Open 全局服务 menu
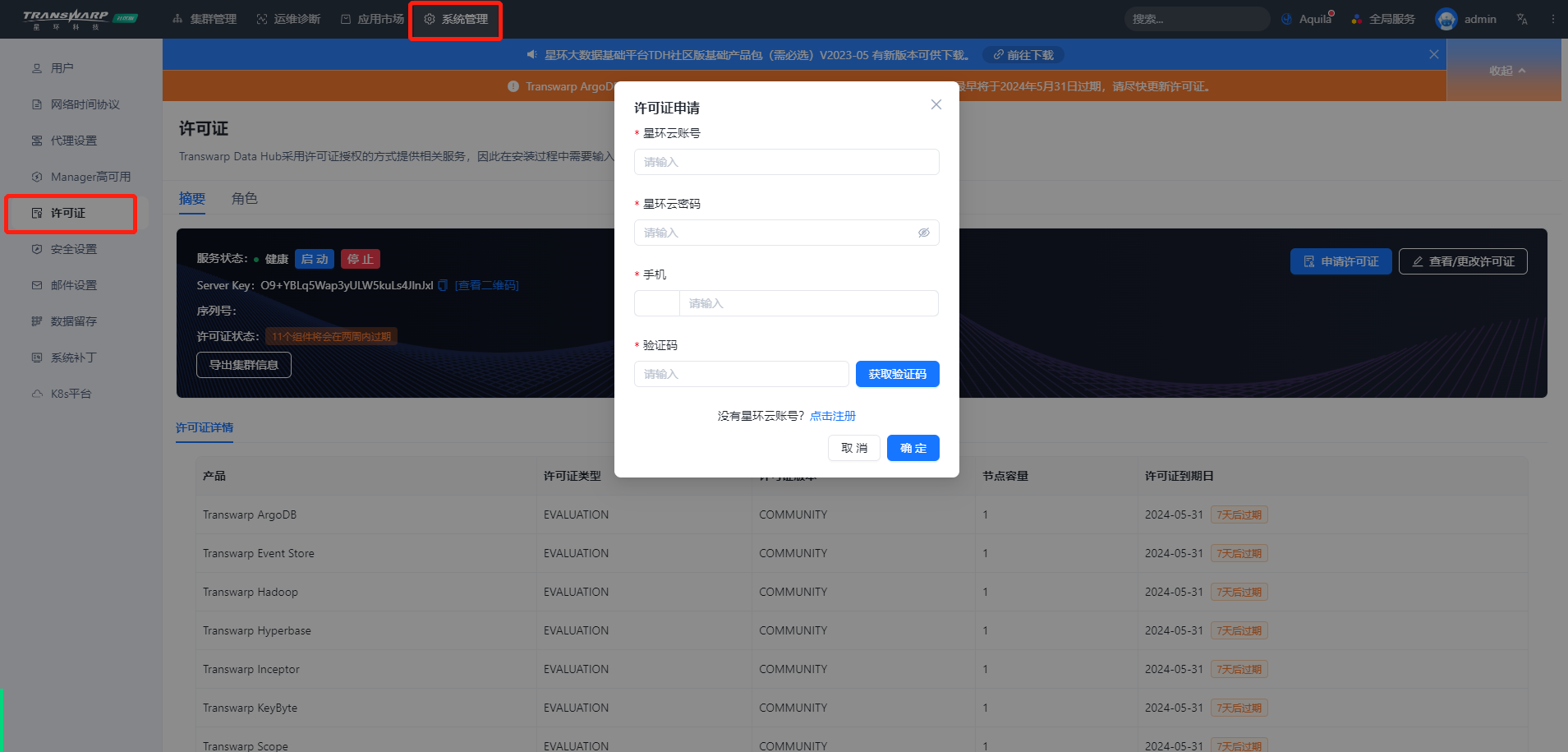 point(1383,19)
